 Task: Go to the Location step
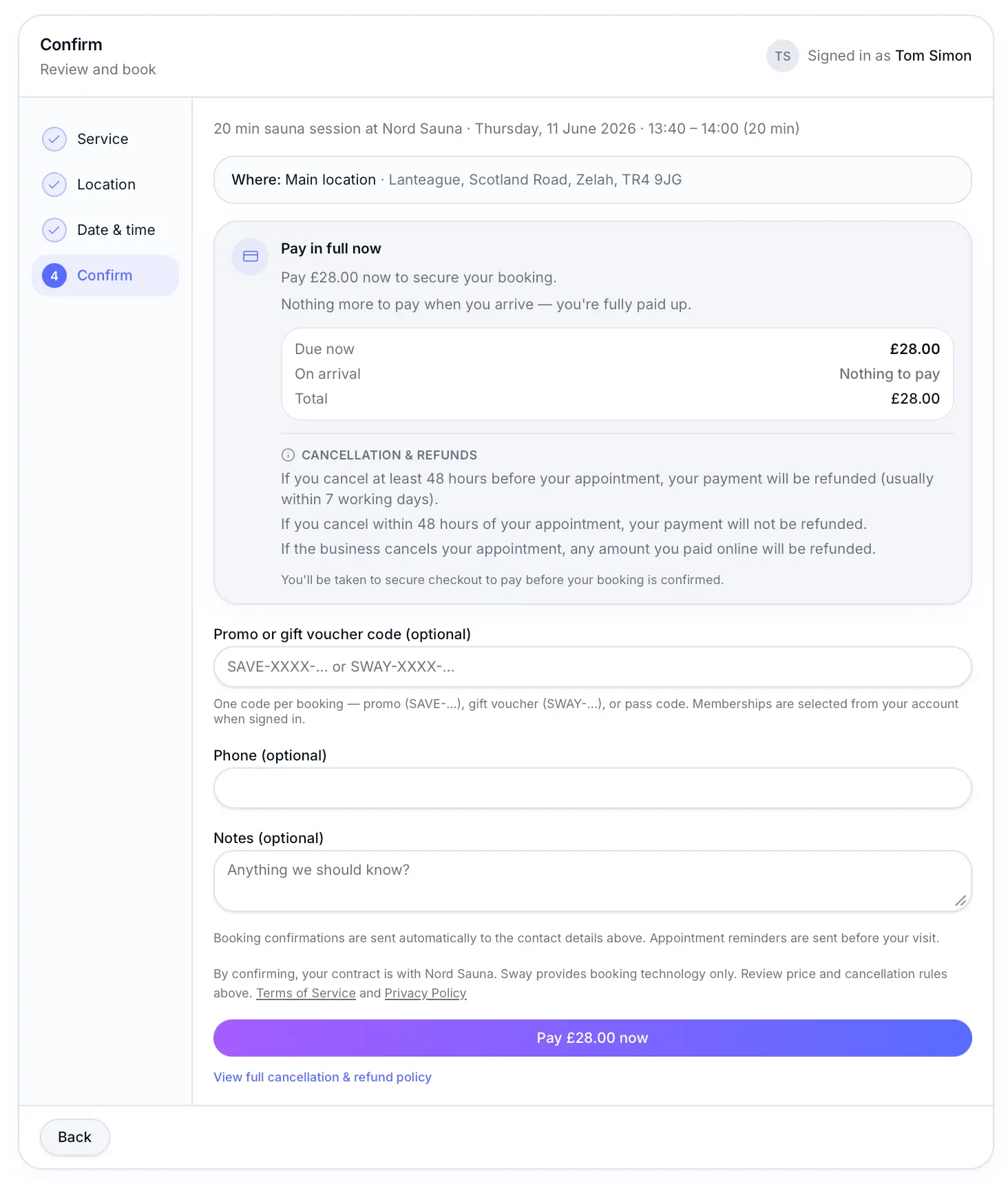point(105,185)
